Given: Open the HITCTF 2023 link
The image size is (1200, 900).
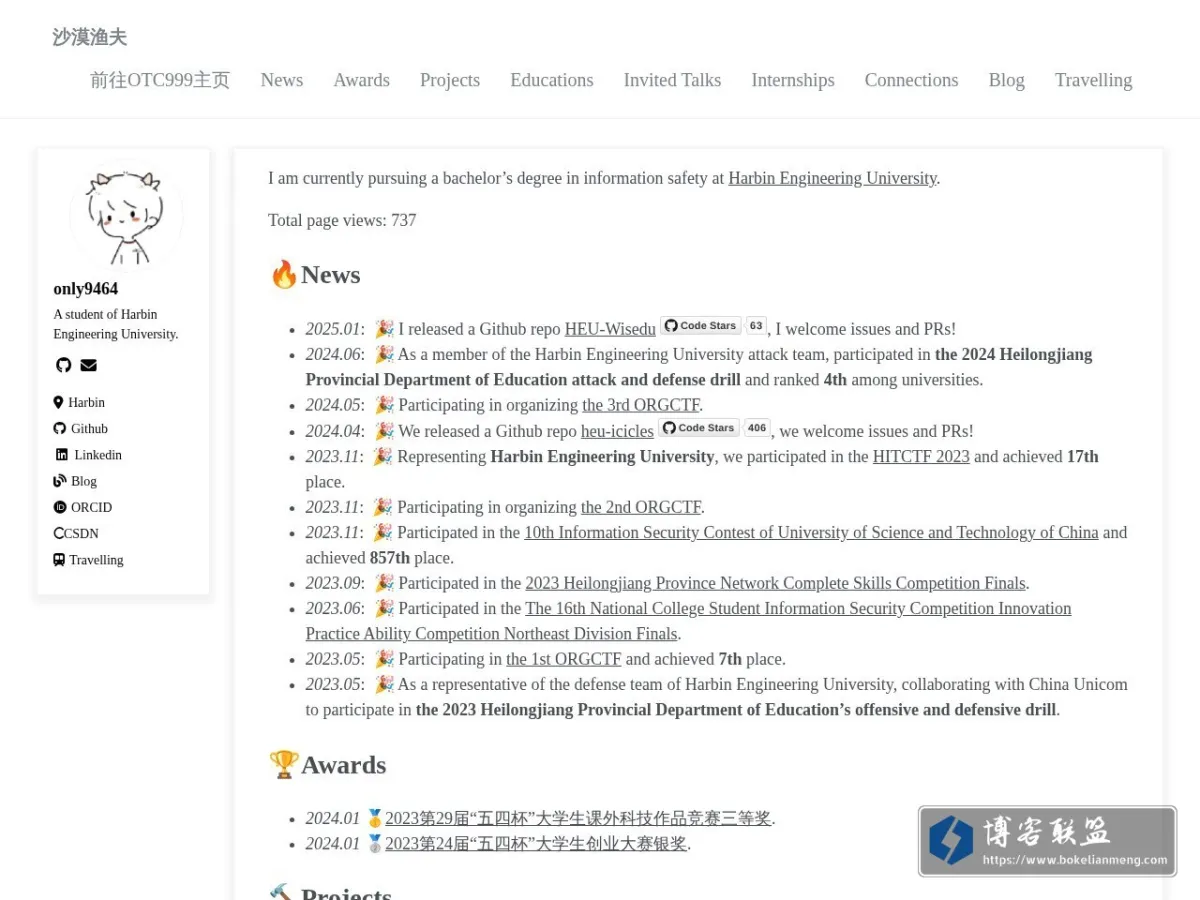Looking at the screenshot, I should coord(921,456).
